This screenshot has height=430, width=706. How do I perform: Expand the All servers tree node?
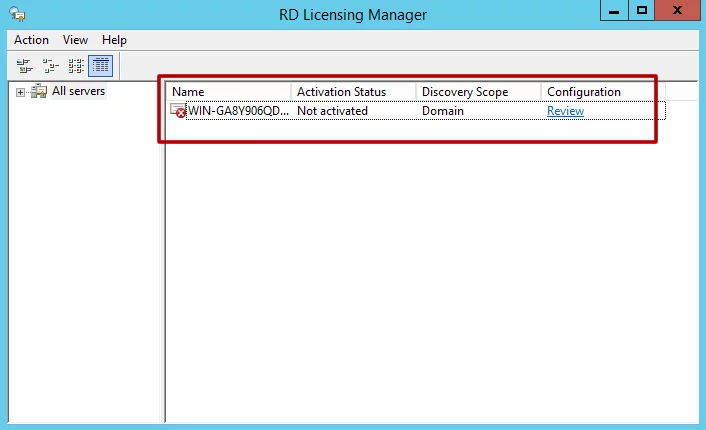coord(20,92)
